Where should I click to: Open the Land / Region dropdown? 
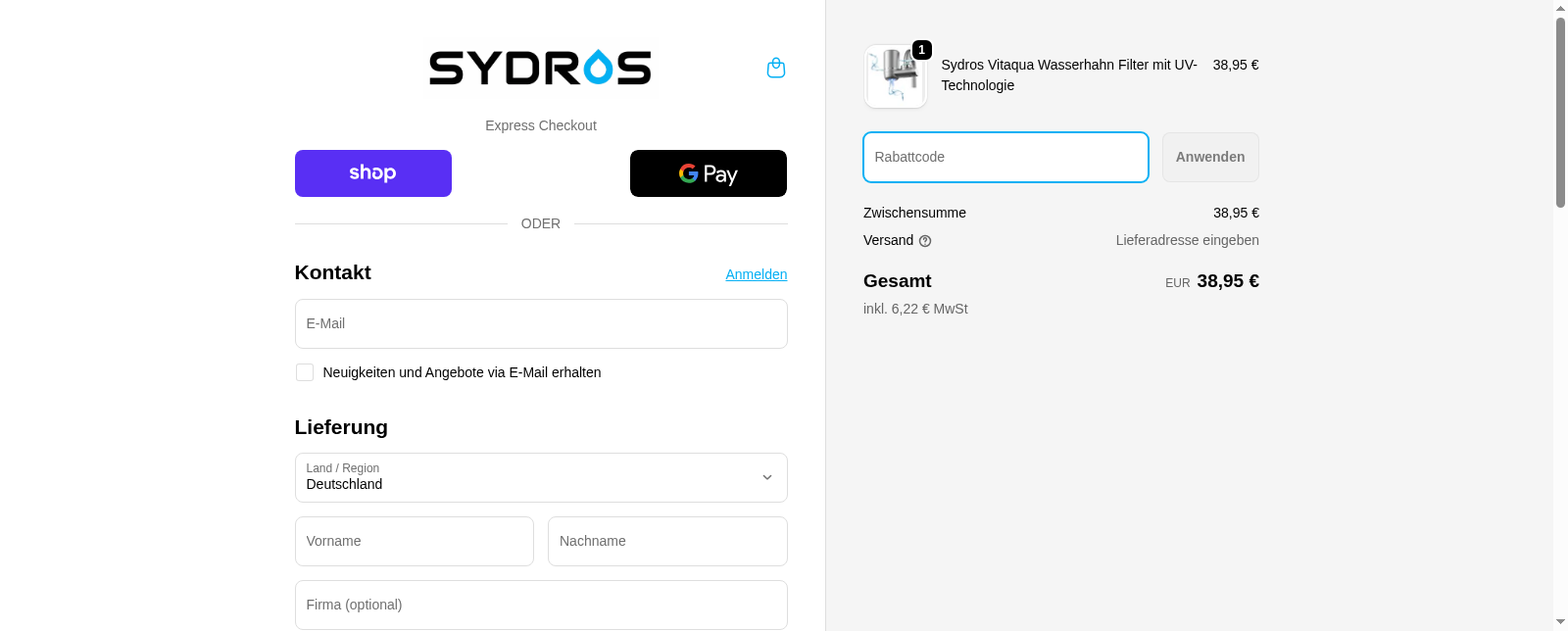pos(541,477)
